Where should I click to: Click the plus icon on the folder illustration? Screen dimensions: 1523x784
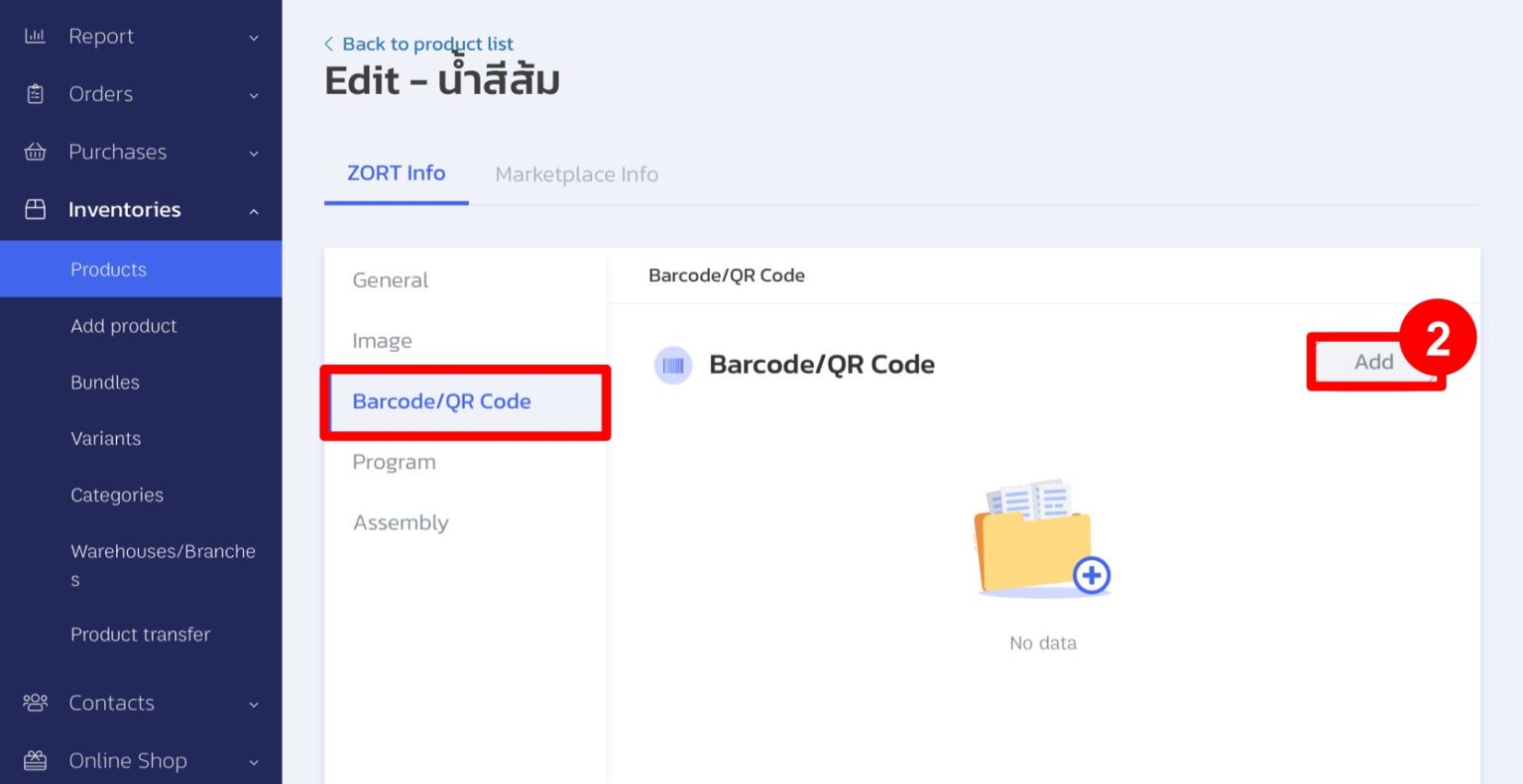tap(1091, 575)
